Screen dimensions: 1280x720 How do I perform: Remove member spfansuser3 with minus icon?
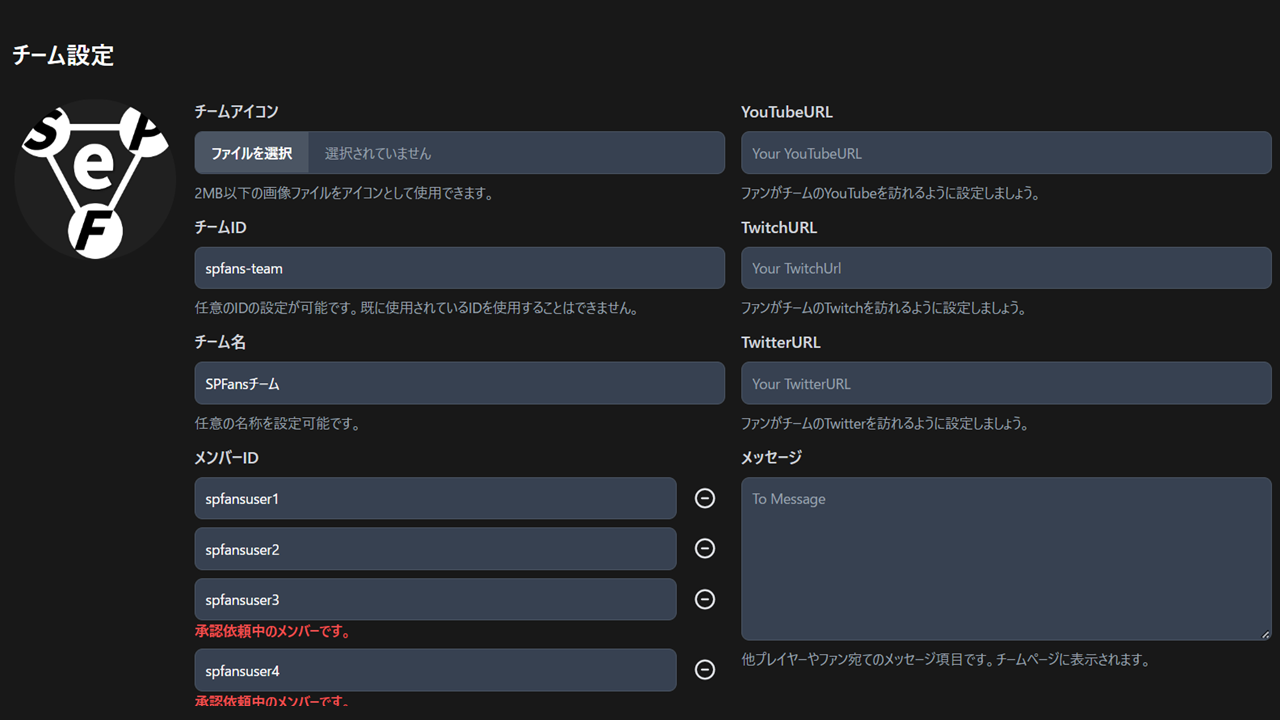pyautogui.click(x=705, y=599)
